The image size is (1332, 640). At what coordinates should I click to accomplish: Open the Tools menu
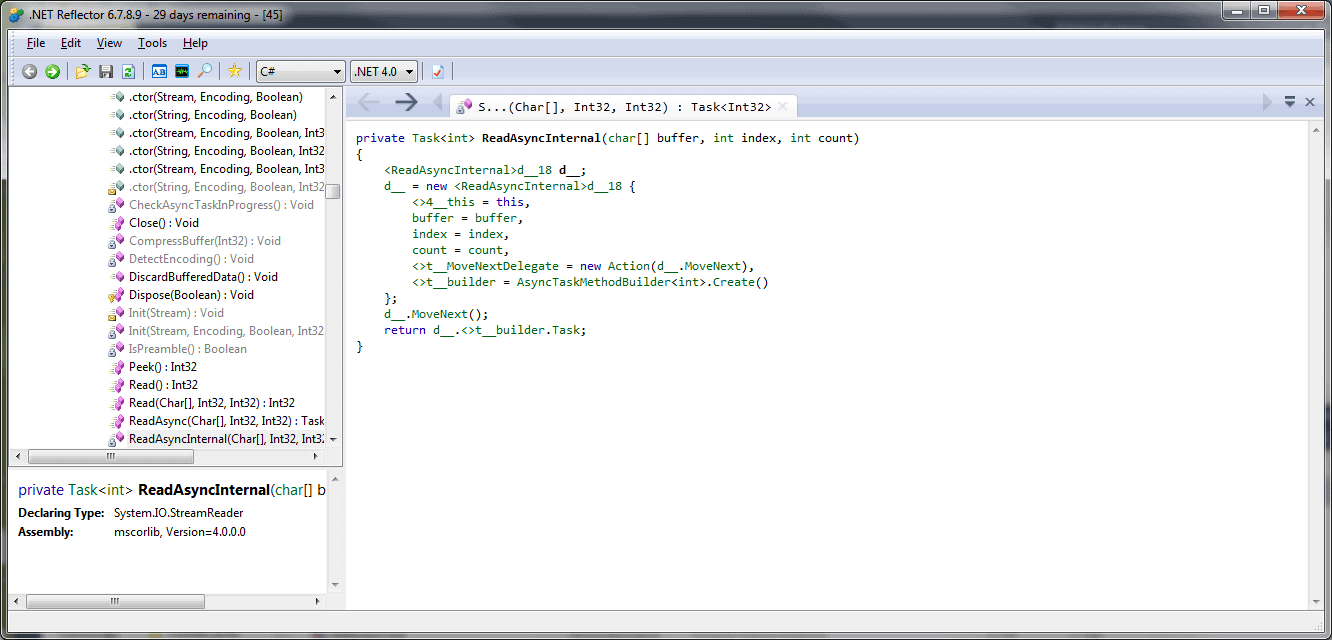(x=152, y=43)
